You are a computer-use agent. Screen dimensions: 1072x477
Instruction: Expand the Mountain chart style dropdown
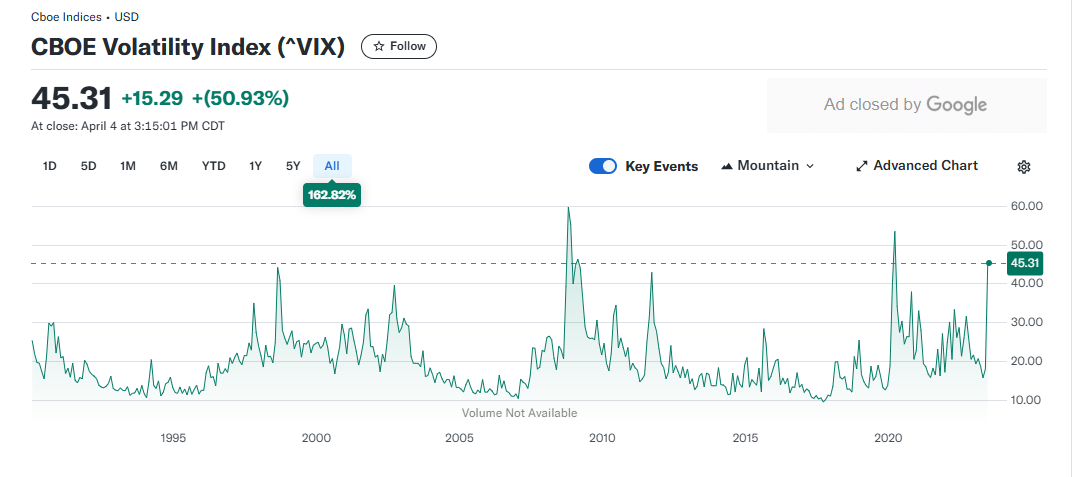pos(768,166)
